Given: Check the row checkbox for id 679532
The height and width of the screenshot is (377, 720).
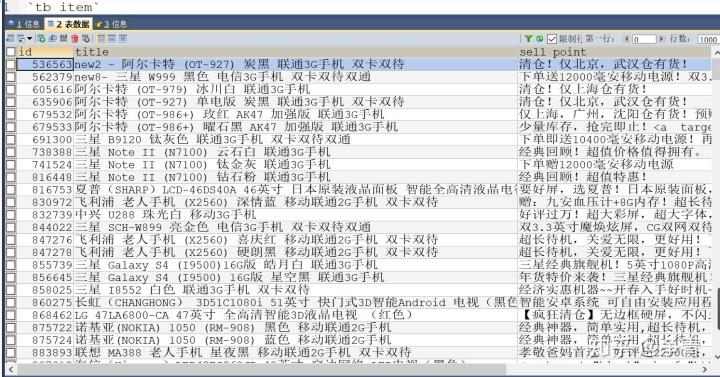Looking at the screenshot, I should click(11, 114).
